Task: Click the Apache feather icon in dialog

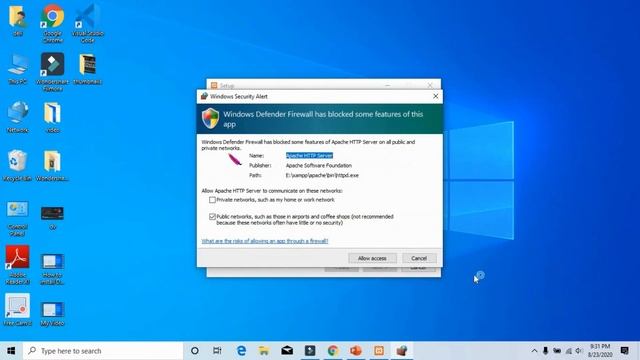Action: (235, 160)
